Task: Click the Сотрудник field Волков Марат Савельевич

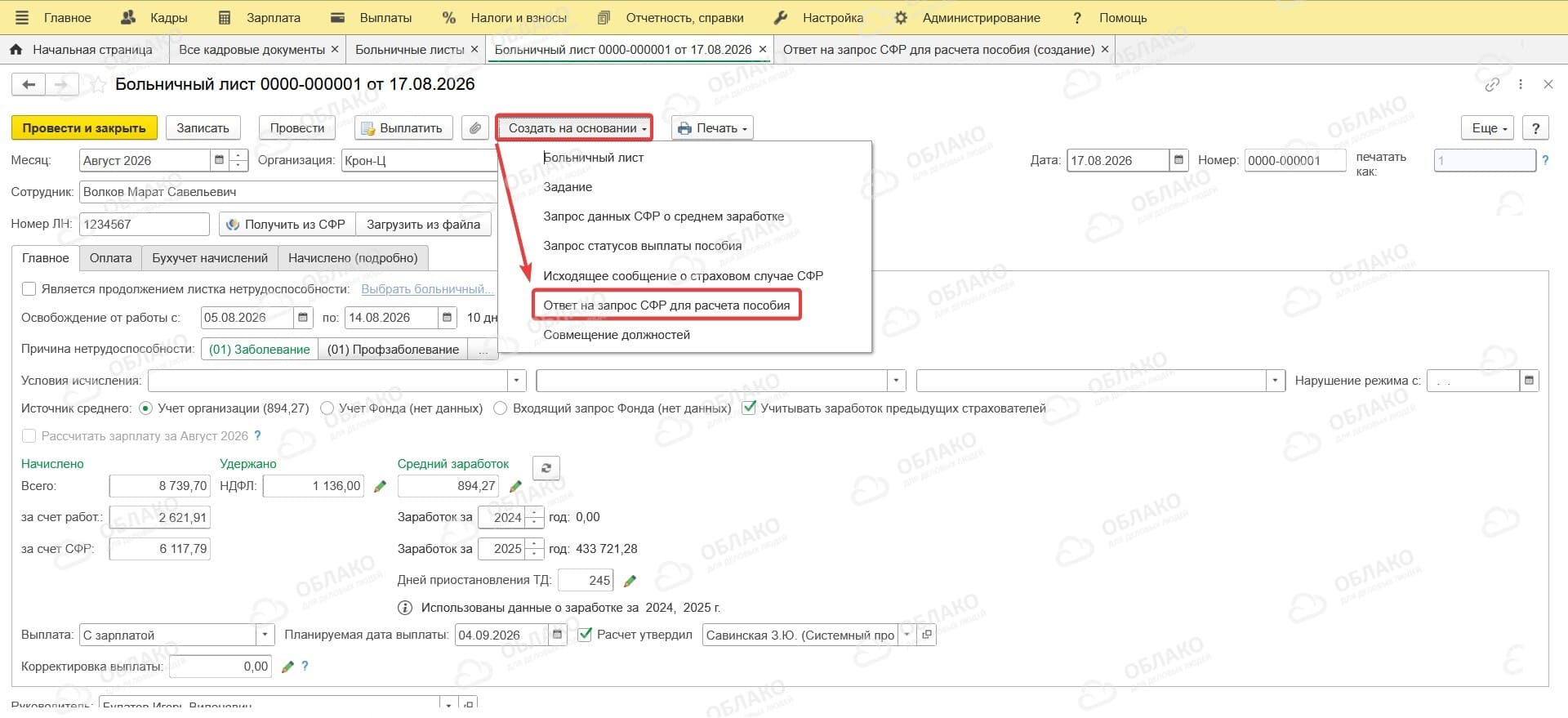Action: (x=287, y=192)
